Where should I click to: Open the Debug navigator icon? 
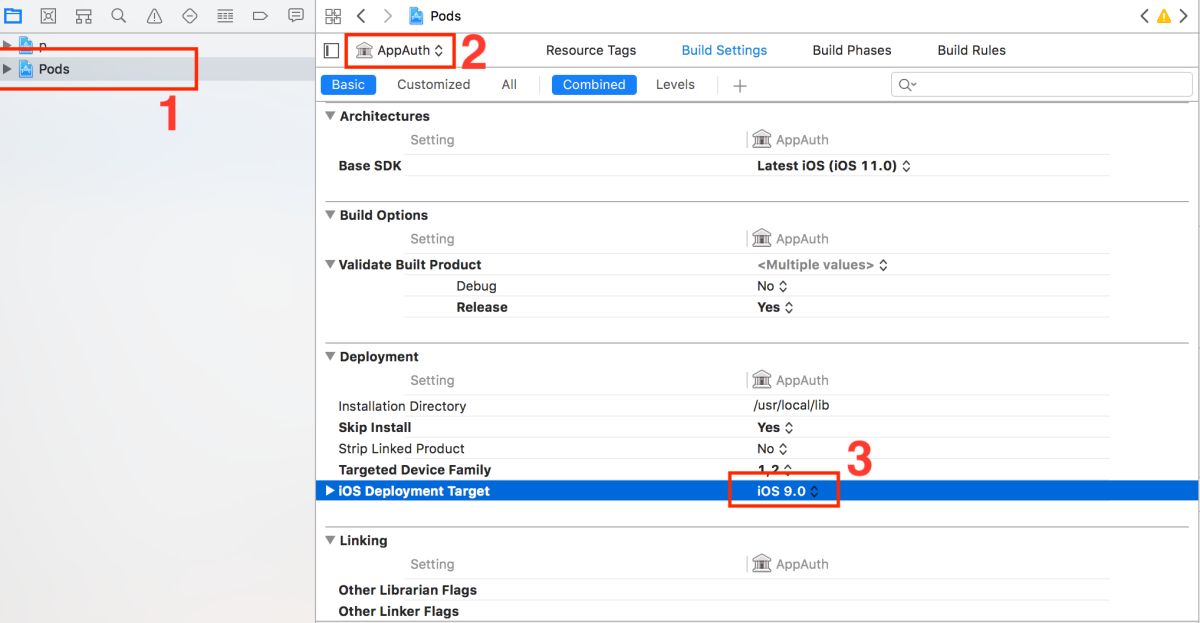(x=225, y=16)
